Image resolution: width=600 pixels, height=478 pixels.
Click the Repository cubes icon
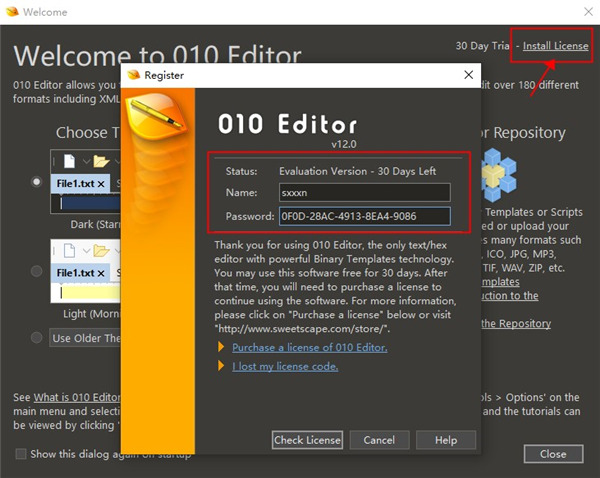click(498, 175)
